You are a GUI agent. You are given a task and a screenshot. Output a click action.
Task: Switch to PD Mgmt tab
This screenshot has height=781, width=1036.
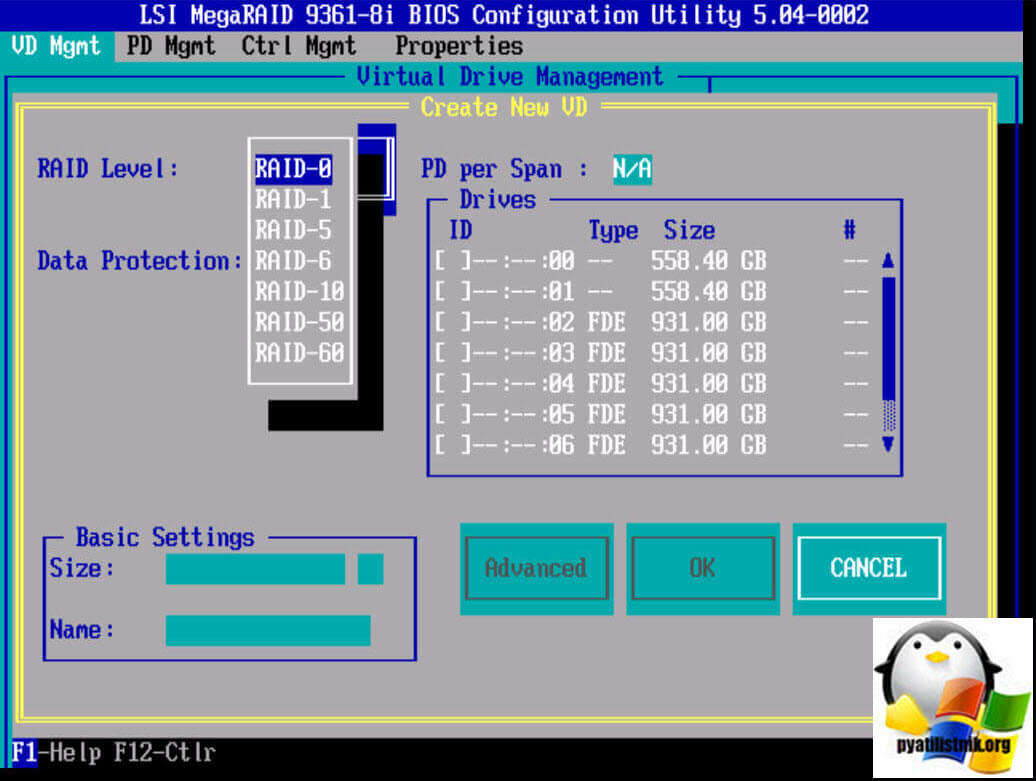click(x=170, y=46)
